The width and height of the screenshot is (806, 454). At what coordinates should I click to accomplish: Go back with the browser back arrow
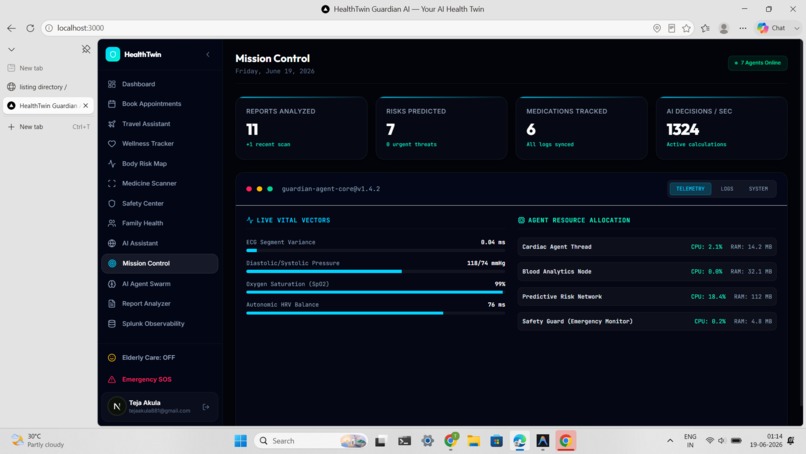tap(11, 28)
